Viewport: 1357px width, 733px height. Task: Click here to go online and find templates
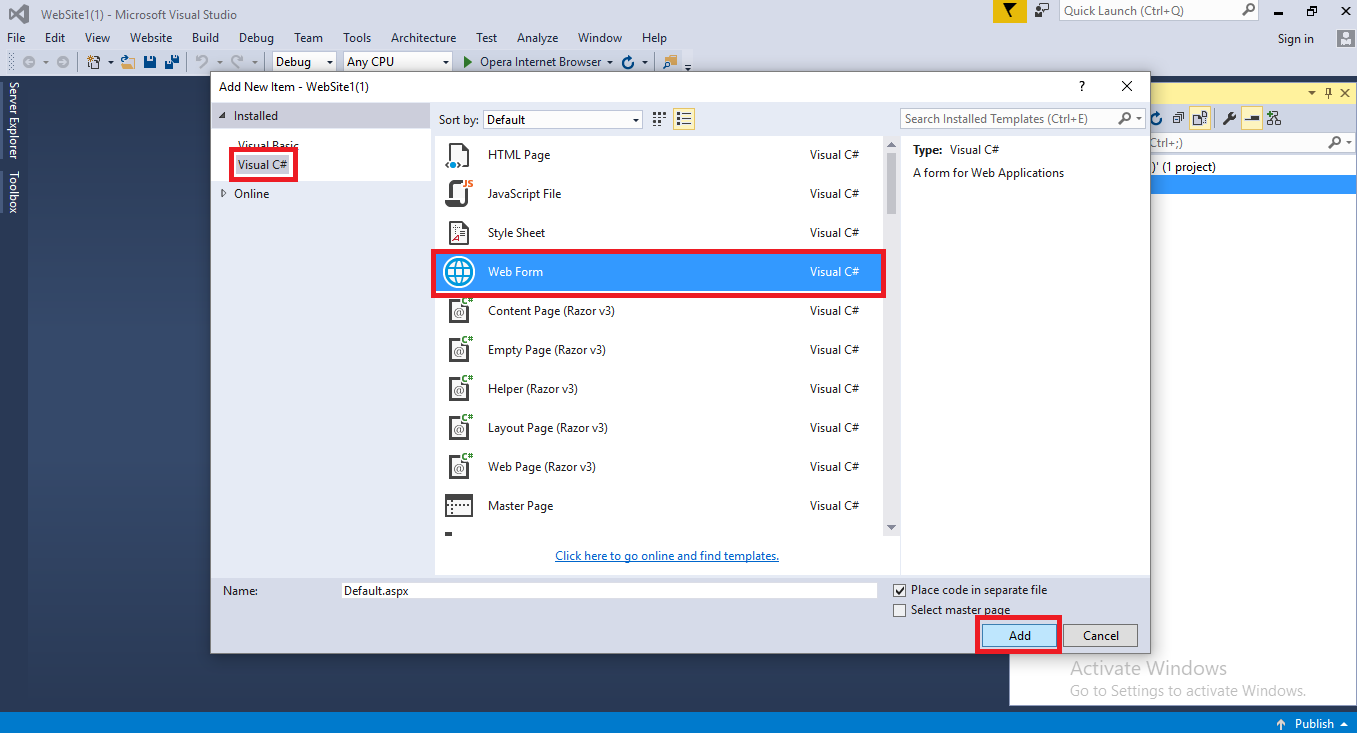pos(666,555)
